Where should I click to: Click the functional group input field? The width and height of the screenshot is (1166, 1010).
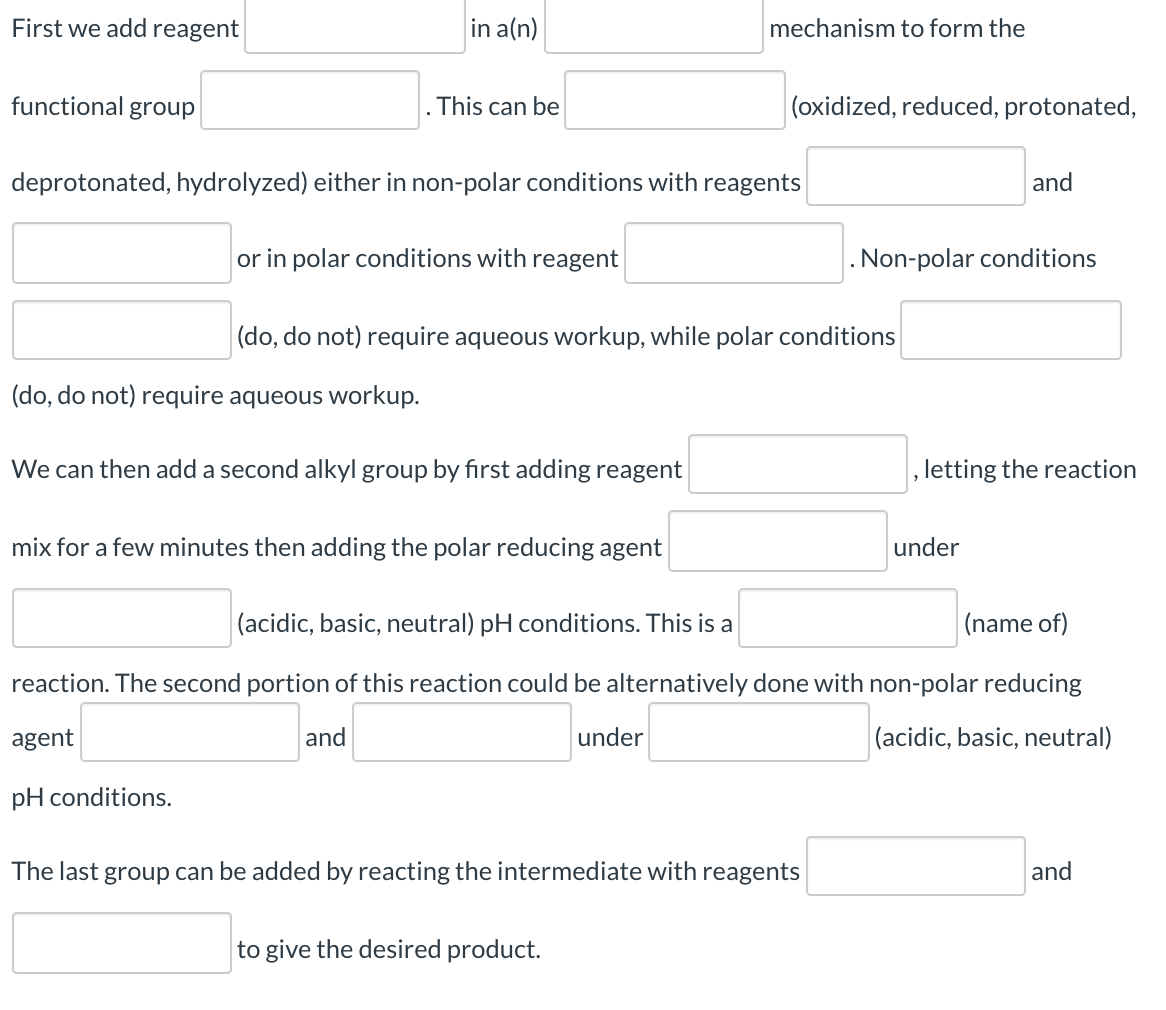(x=309, y=100)
